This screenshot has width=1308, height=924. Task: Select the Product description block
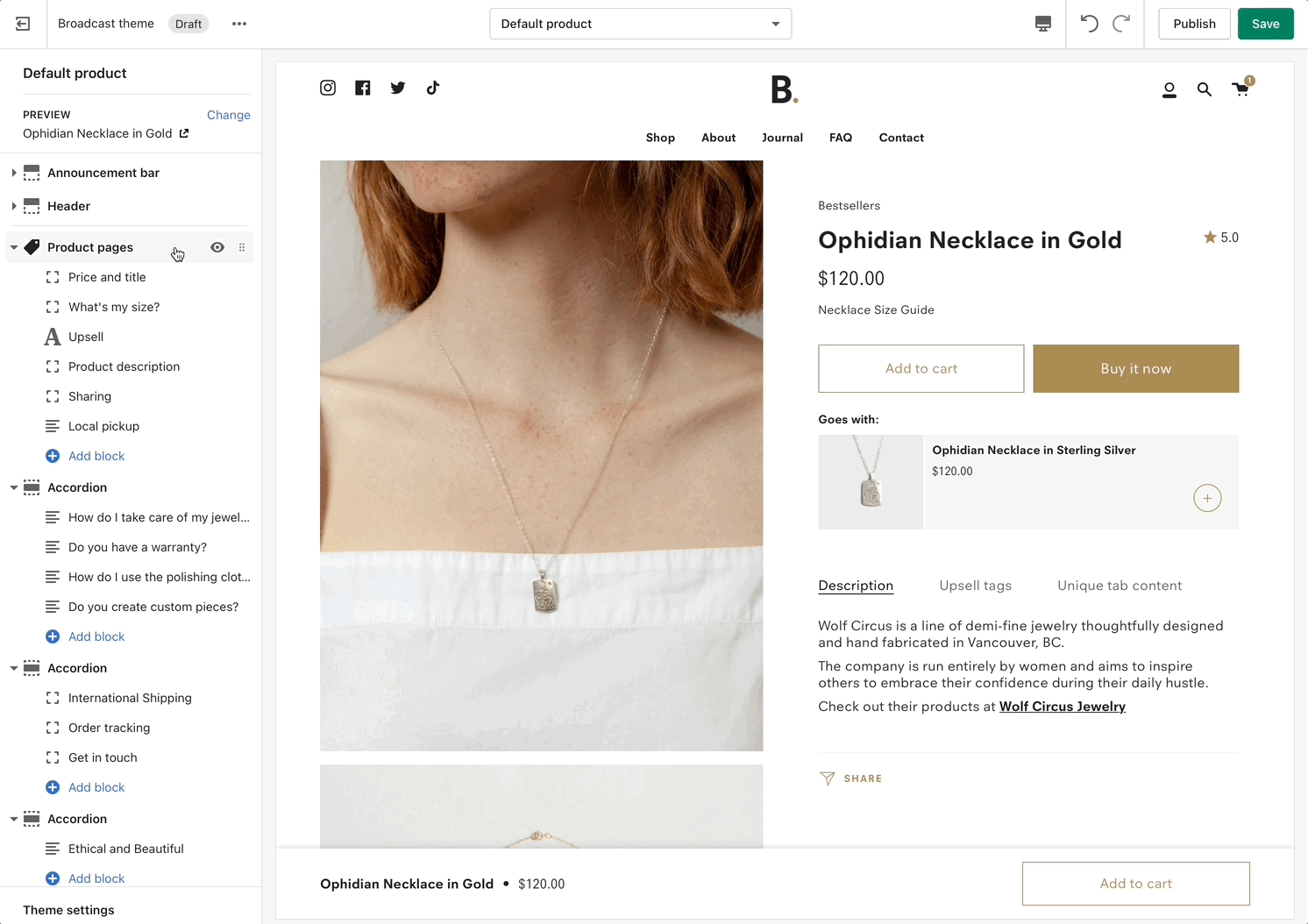coord(124,366)
